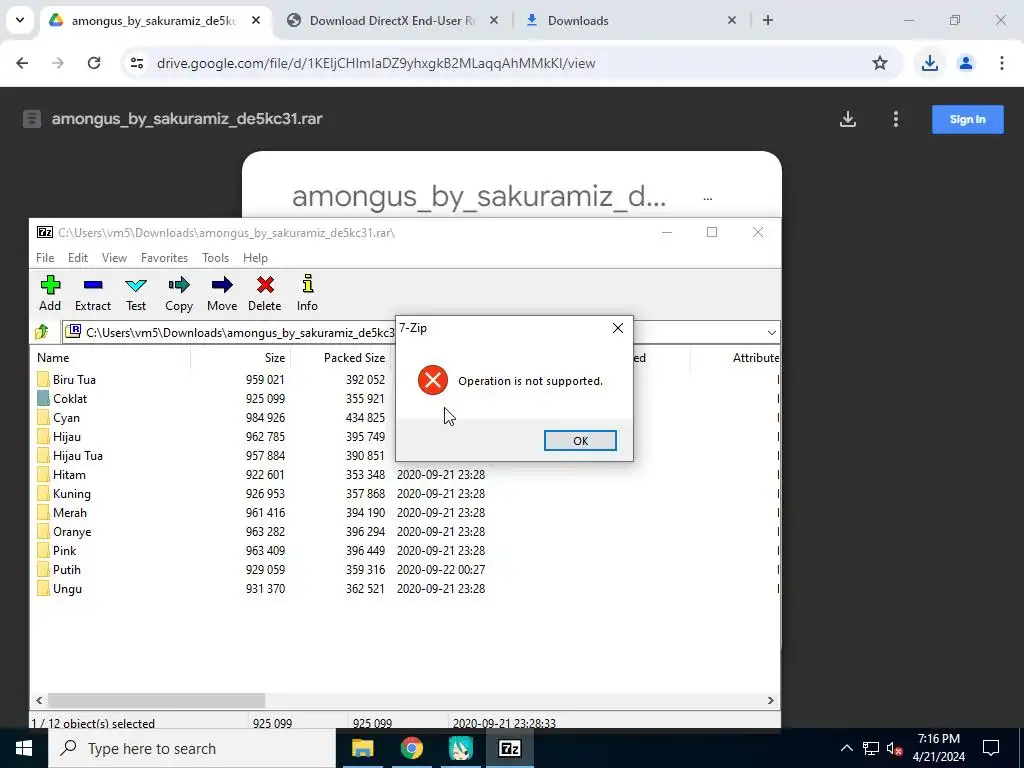The image size is (1024, 768).
Task: Click the Miku app taskbar icon
Action: tap(460, 748)
